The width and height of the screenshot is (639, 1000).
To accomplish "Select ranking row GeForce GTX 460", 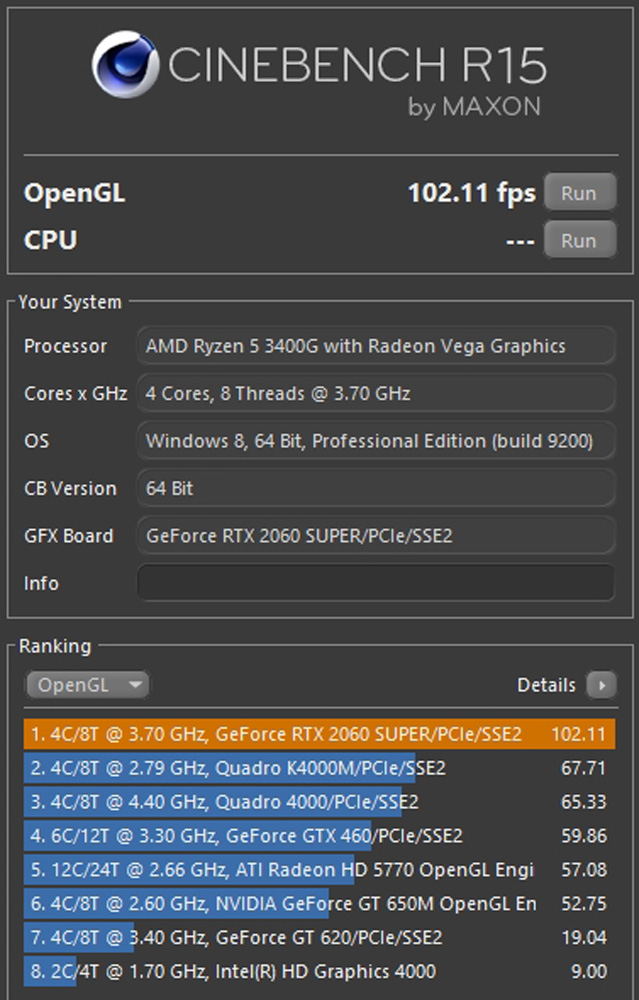I will (x=320, y=835).
